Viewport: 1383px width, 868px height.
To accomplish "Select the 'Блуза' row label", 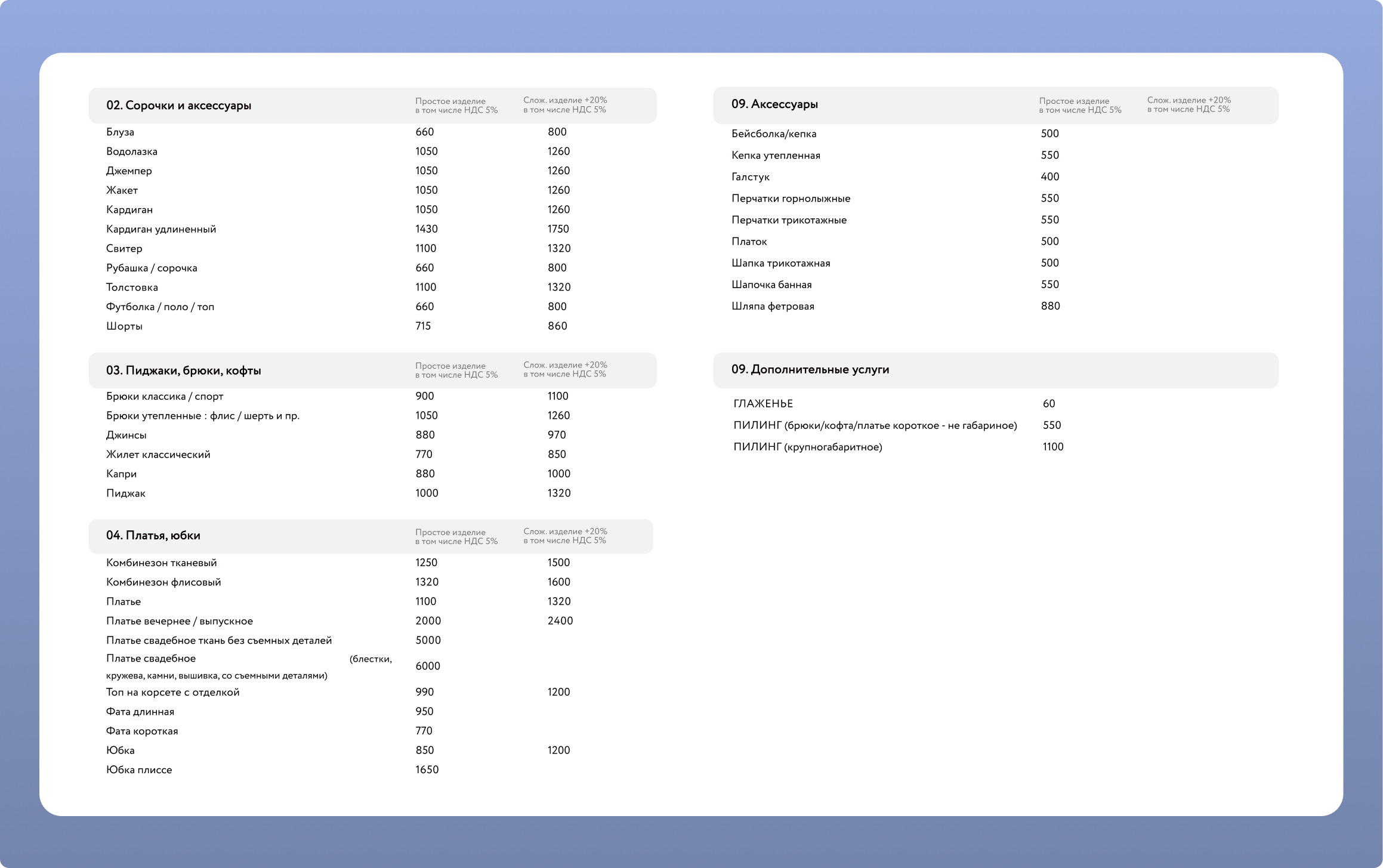I will pyautogui.click(x=120, y=132).
